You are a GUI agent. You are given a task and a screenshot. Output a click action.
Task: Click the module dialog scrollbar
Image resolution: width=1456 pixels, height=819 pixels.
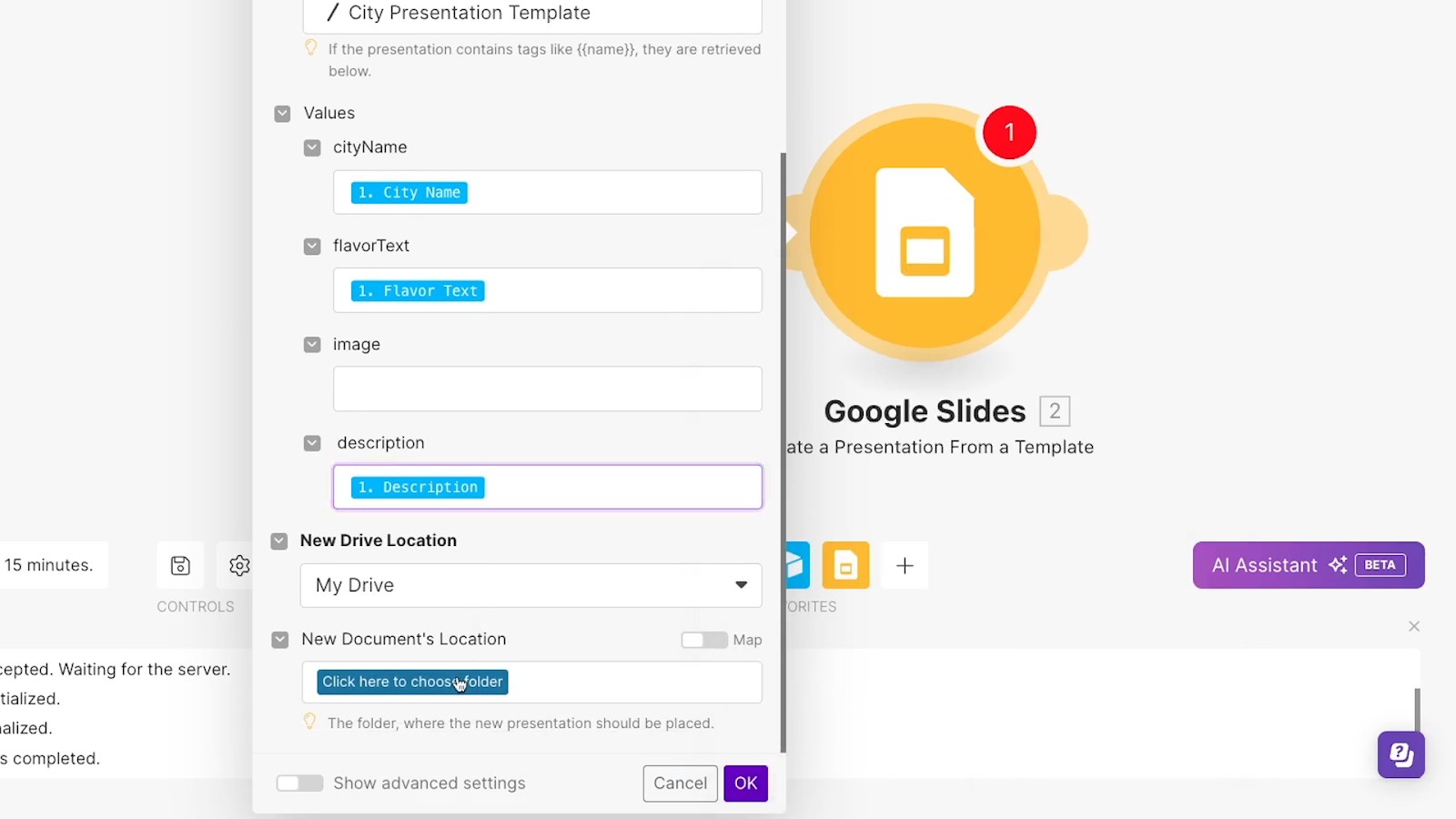pos(783,452)
